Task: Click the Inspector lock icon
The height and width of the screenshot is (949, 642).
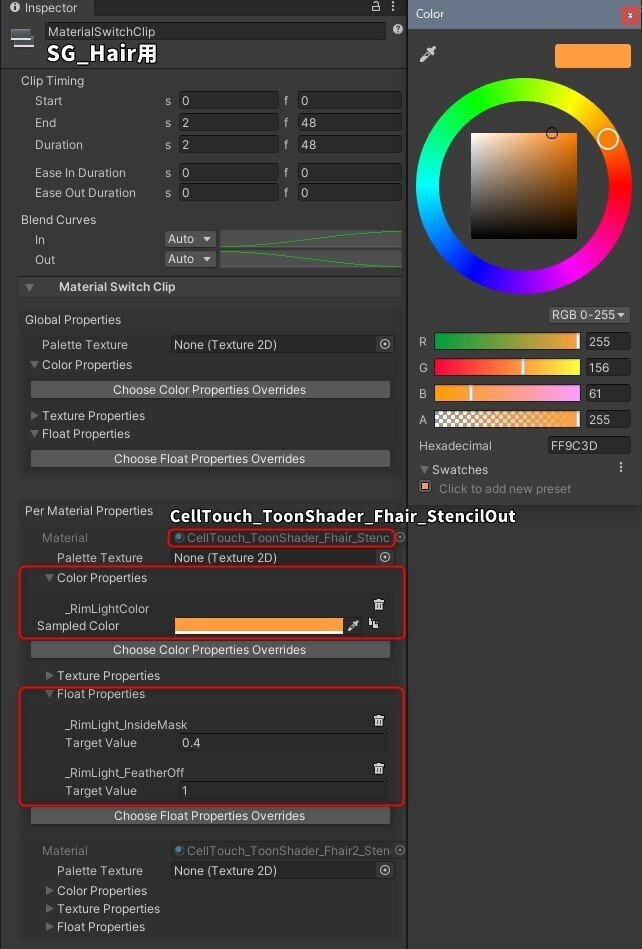Action: [x=376, y=7]
